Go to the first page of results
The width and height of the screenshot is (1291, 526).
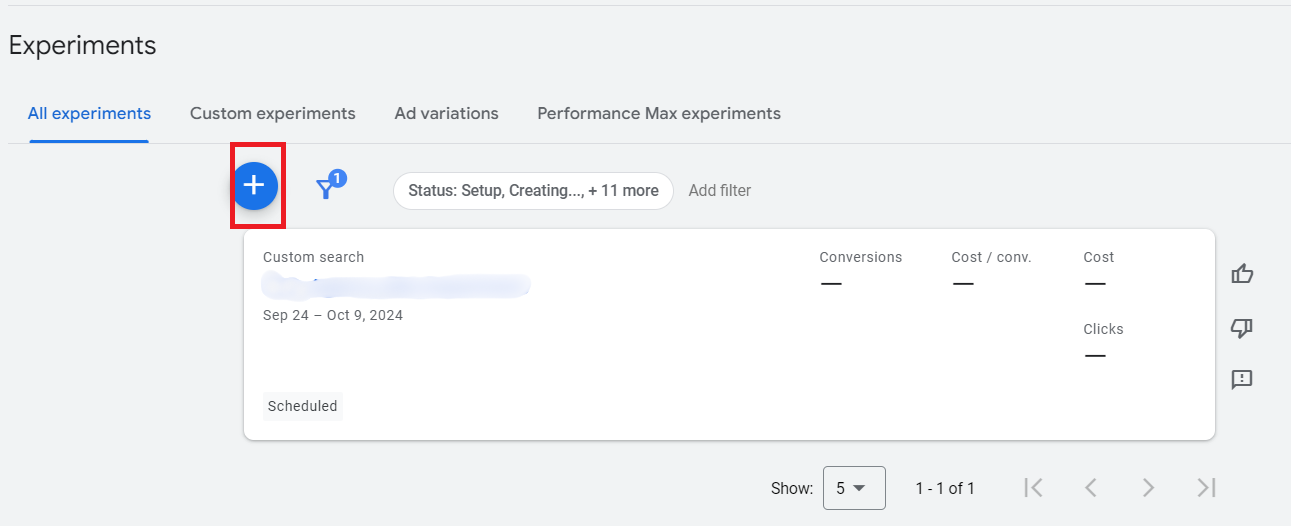click(1034, 488)
